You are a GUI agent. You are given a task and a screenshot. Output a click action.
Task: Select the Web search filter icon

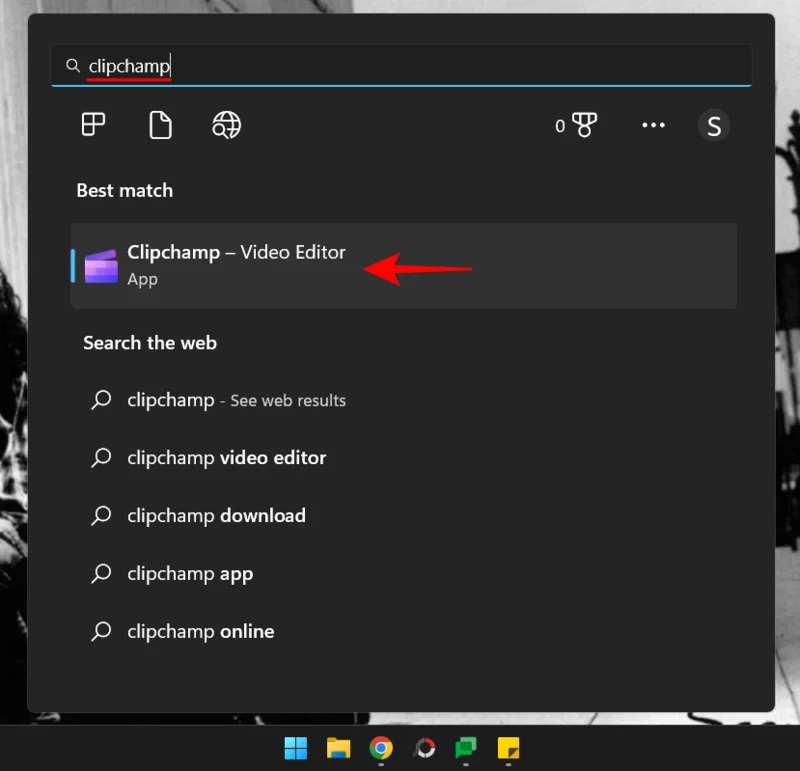pos(225,125)
